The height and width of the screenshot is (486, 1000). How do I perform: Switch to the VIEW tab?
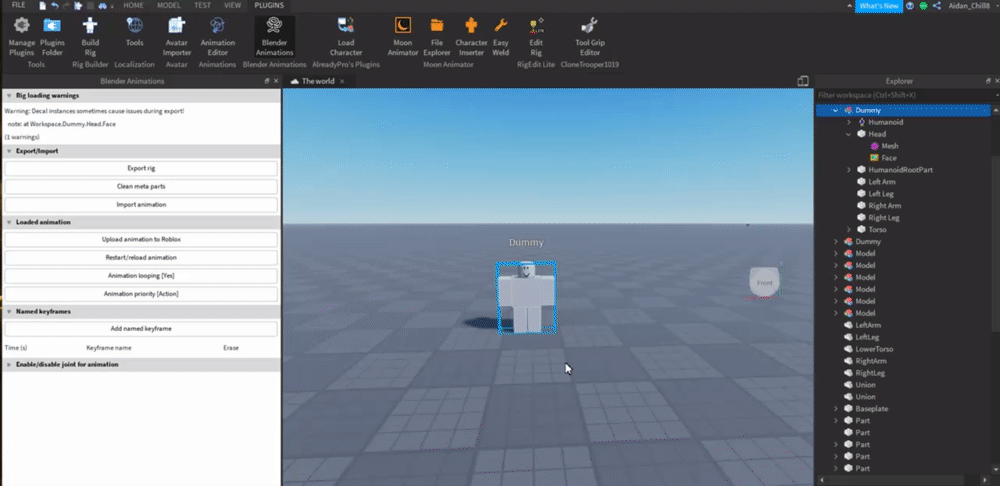coord(233,5)
